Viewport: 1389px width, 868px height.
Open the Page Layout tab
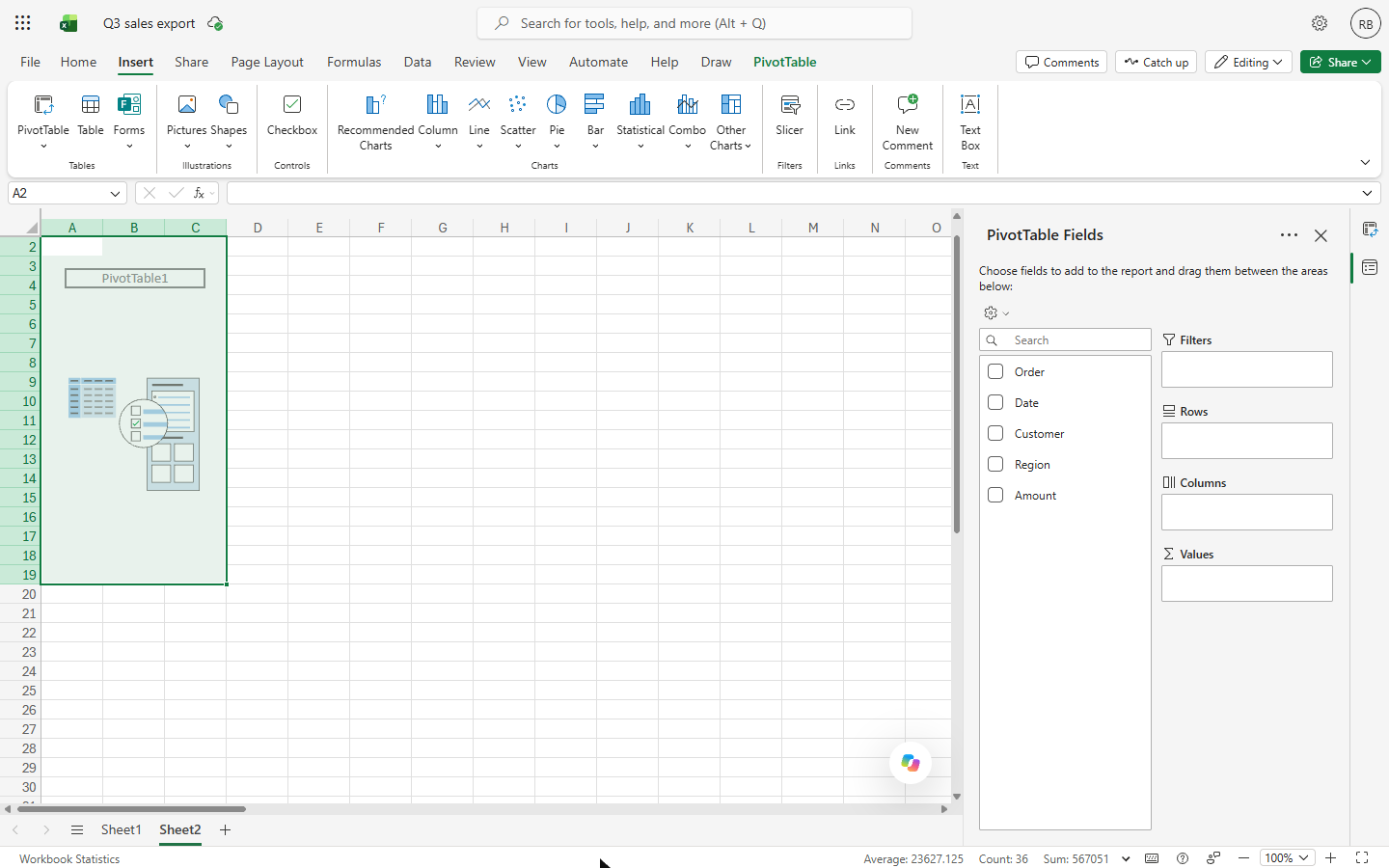click(267, 62)
